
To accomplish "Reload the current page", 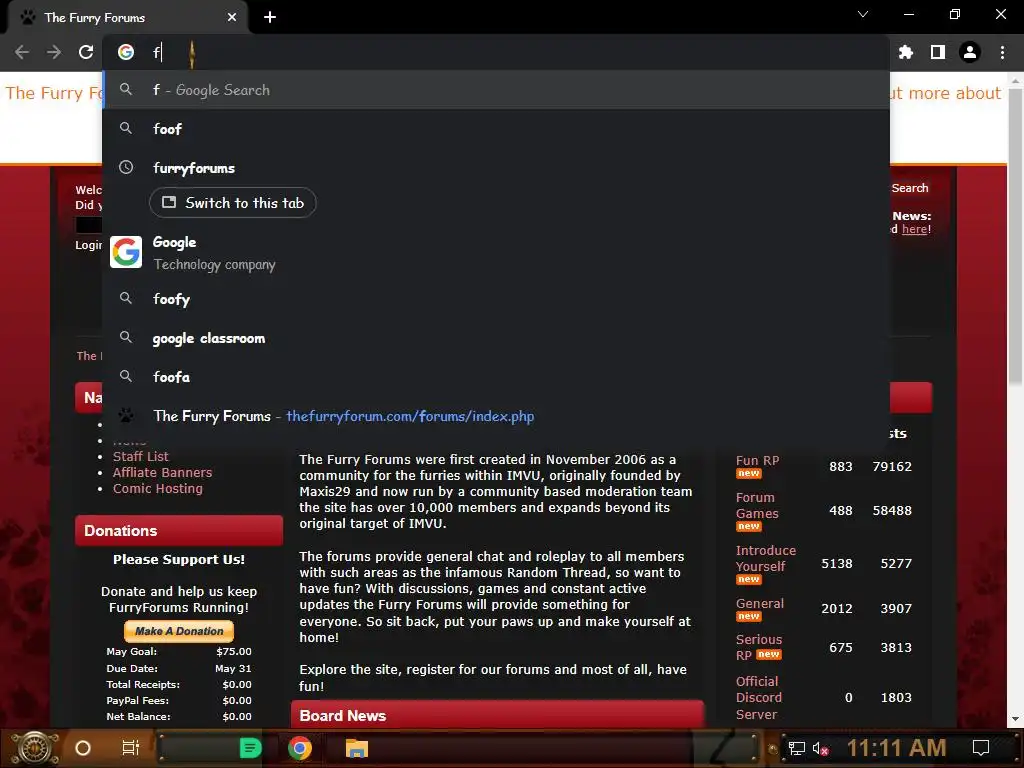I will 86,52.
